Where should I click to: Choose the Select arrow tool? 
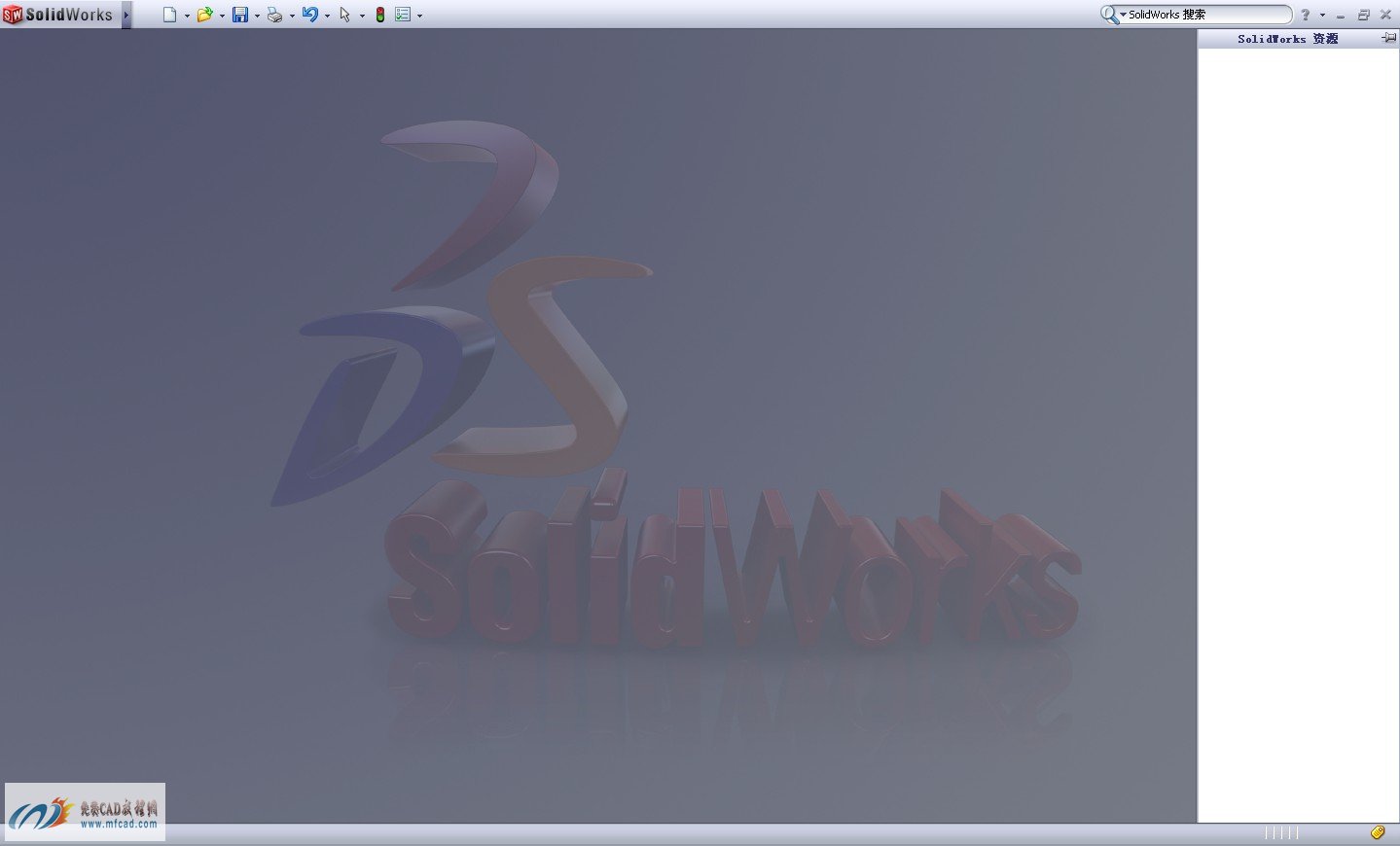pyautogui.click(x=345, y=15)
